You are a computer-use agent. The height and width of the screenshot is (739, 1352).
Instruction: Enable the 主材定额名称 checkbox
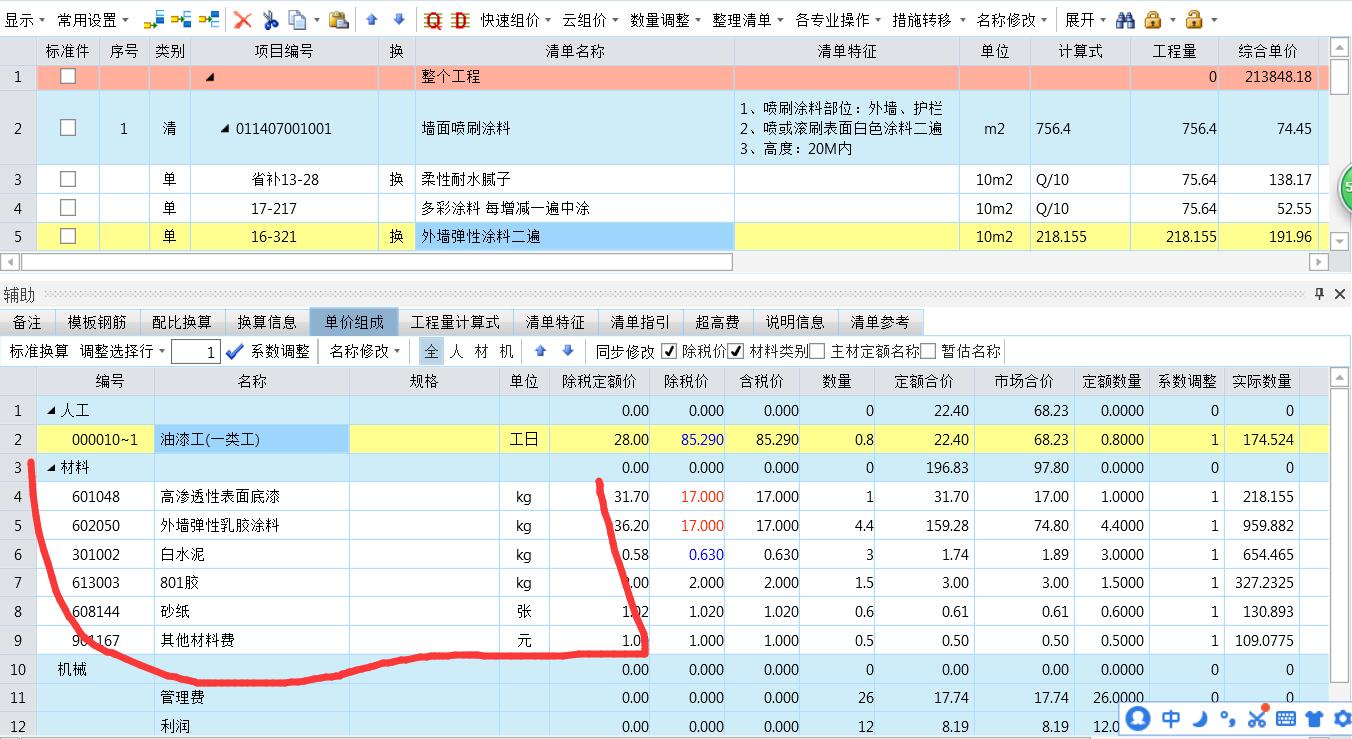(817, 351)
